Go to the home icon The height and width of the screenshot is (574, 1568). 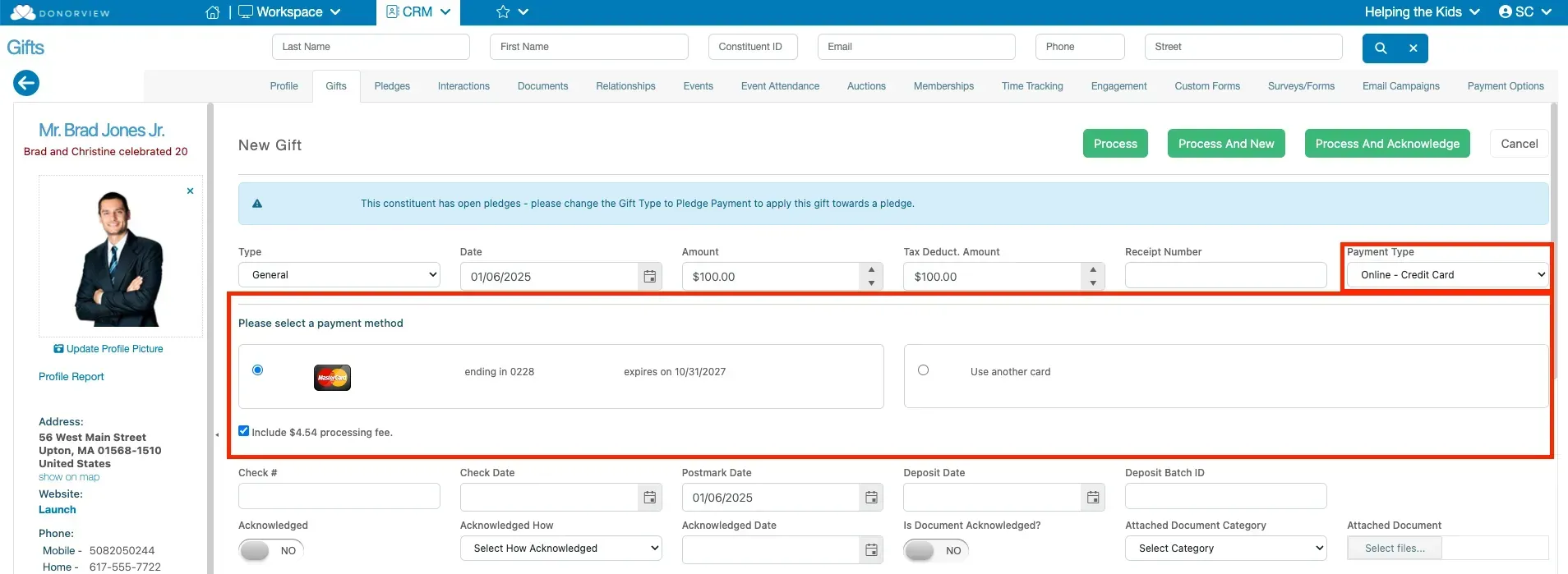(x=213, y=12)
